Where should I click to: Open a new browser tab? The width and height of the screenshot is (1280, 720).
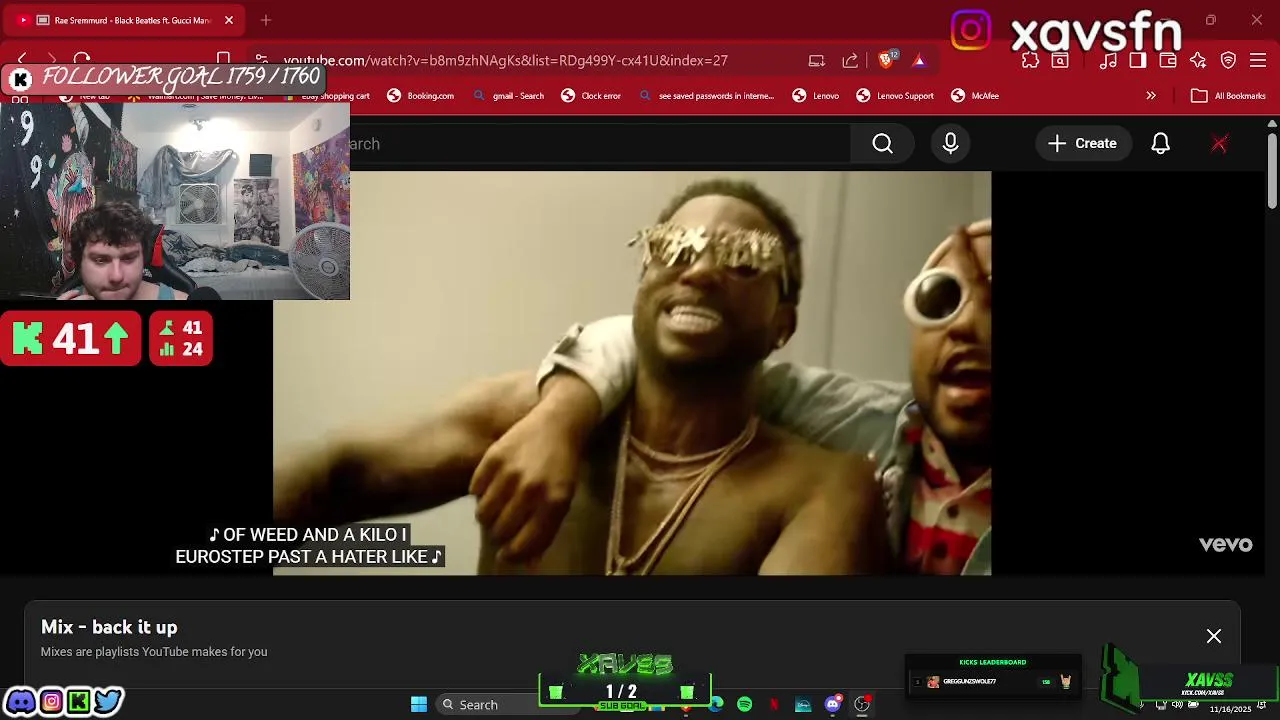coord(266,20)
